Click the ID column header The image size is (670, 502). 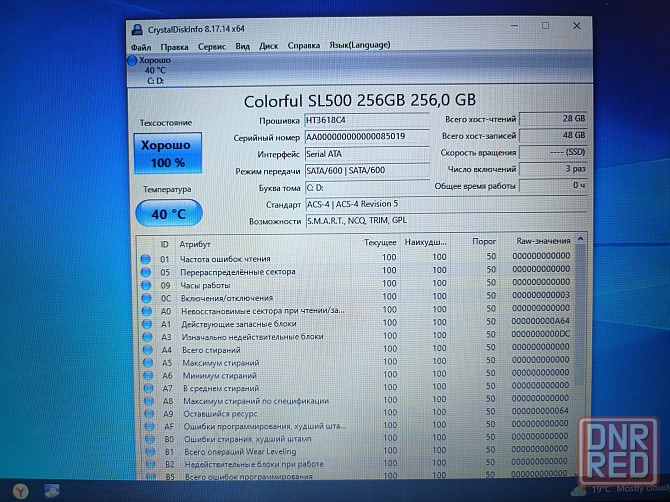165,244
